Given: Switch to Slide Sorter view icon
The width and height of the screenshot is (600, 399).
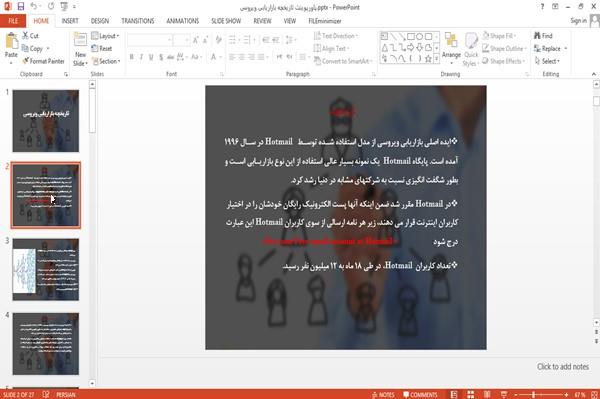Looking at the screenshot, I should (470, 394).
